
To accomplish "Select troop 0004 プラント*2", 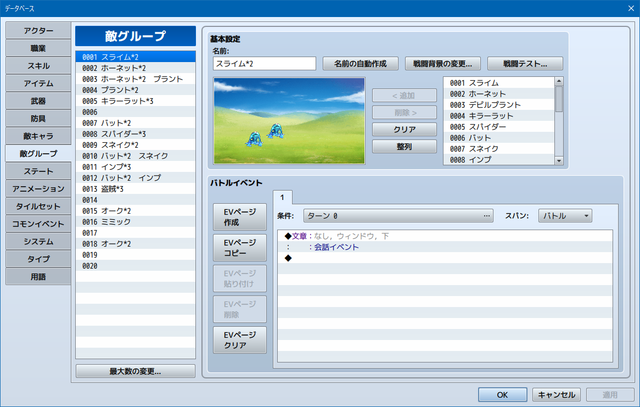I will 136,90.
